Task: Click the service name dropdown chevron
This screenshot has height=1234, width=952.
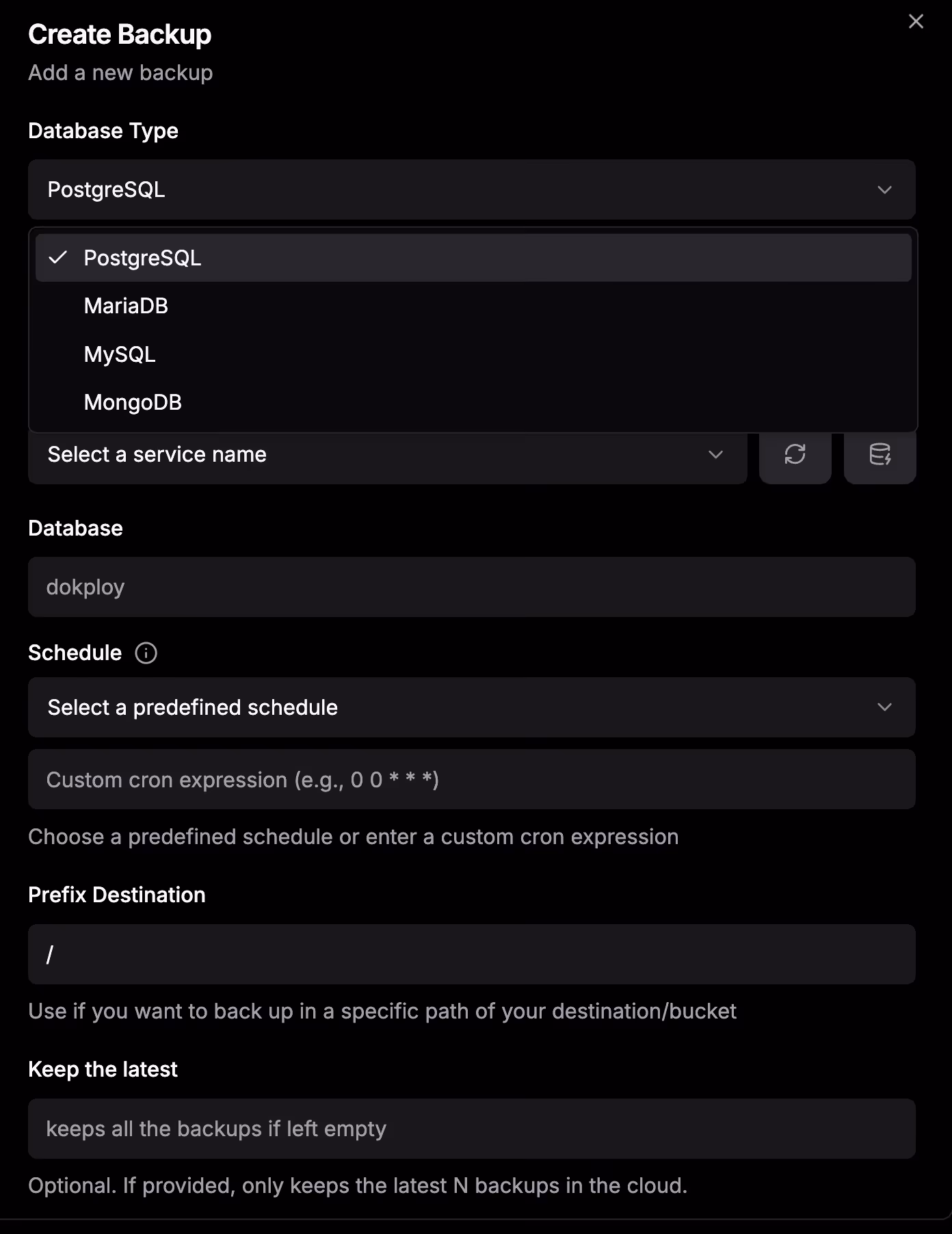Action: coord(715,454)
